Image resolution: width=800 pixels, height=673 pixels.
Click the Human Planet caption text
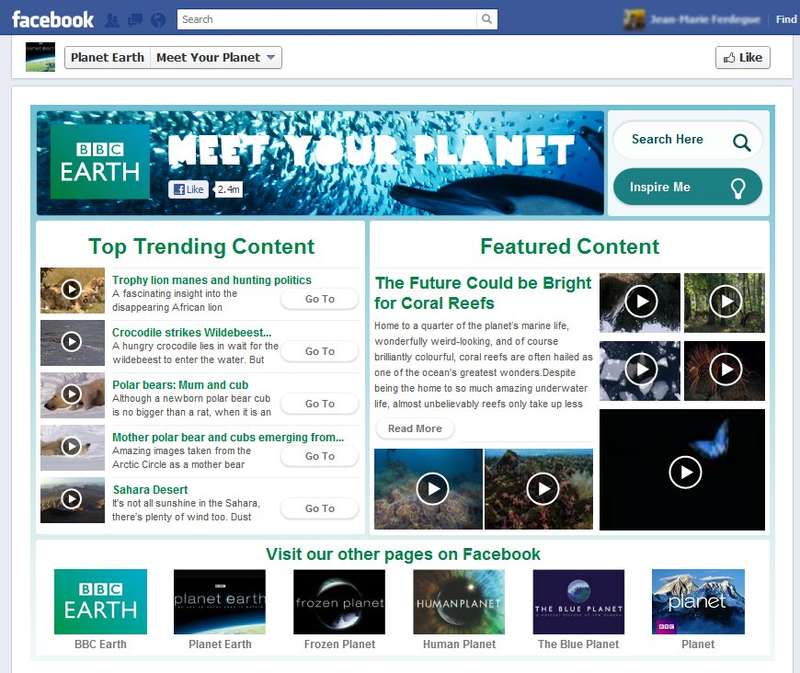(459, 644)
